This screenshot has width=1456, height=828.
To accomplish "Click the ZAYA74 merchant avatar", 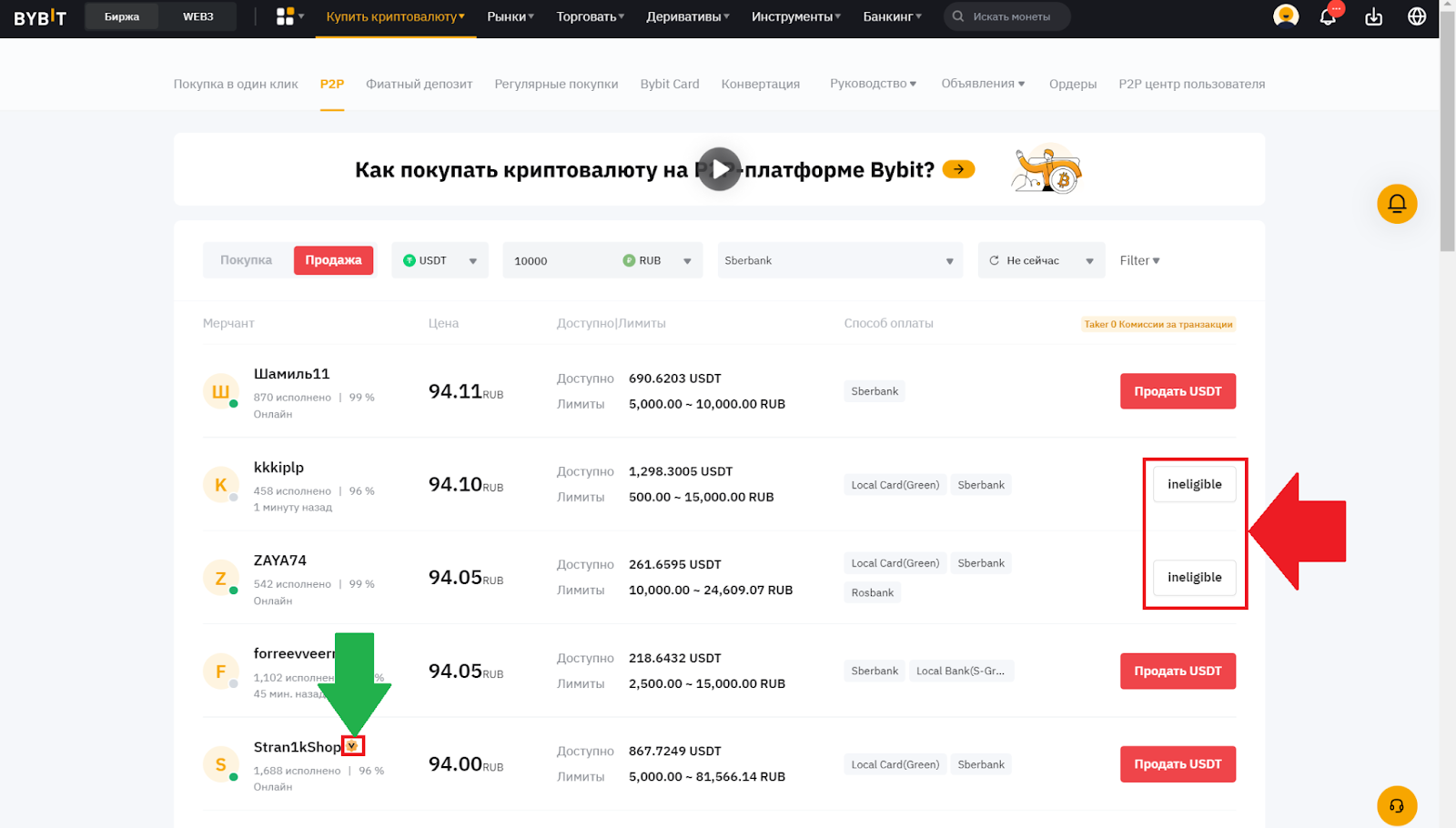I will point(220,578).
